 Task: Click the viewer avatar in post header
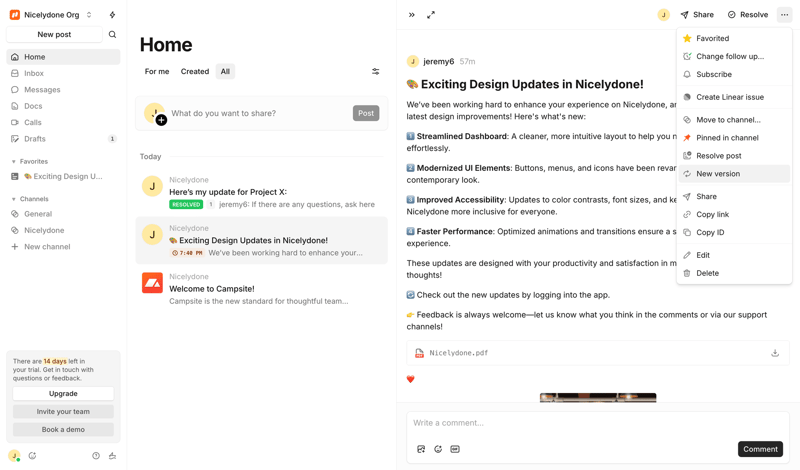(x=663, y=15)
